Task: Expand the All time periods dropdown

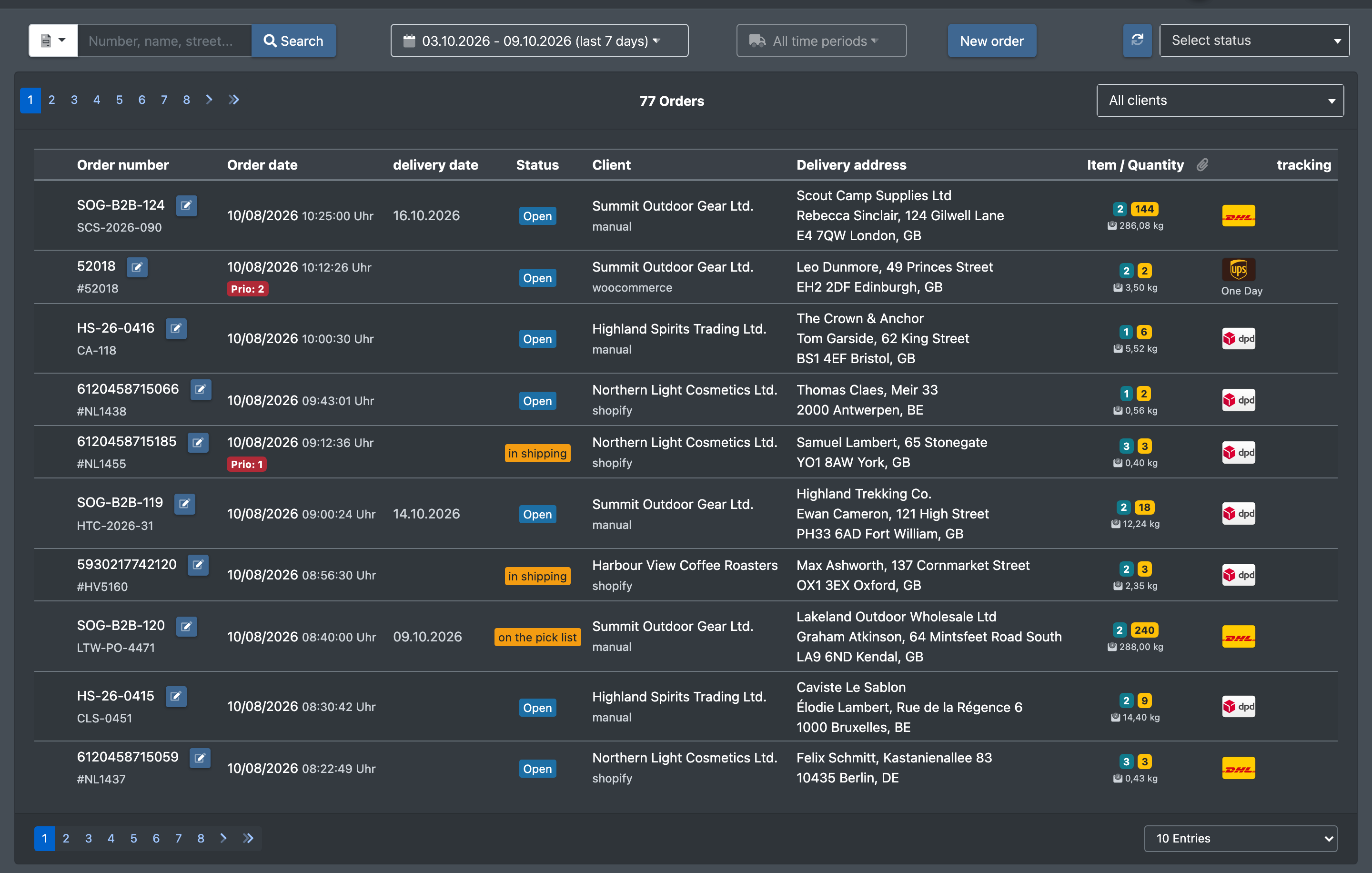Action: [821, 41]
